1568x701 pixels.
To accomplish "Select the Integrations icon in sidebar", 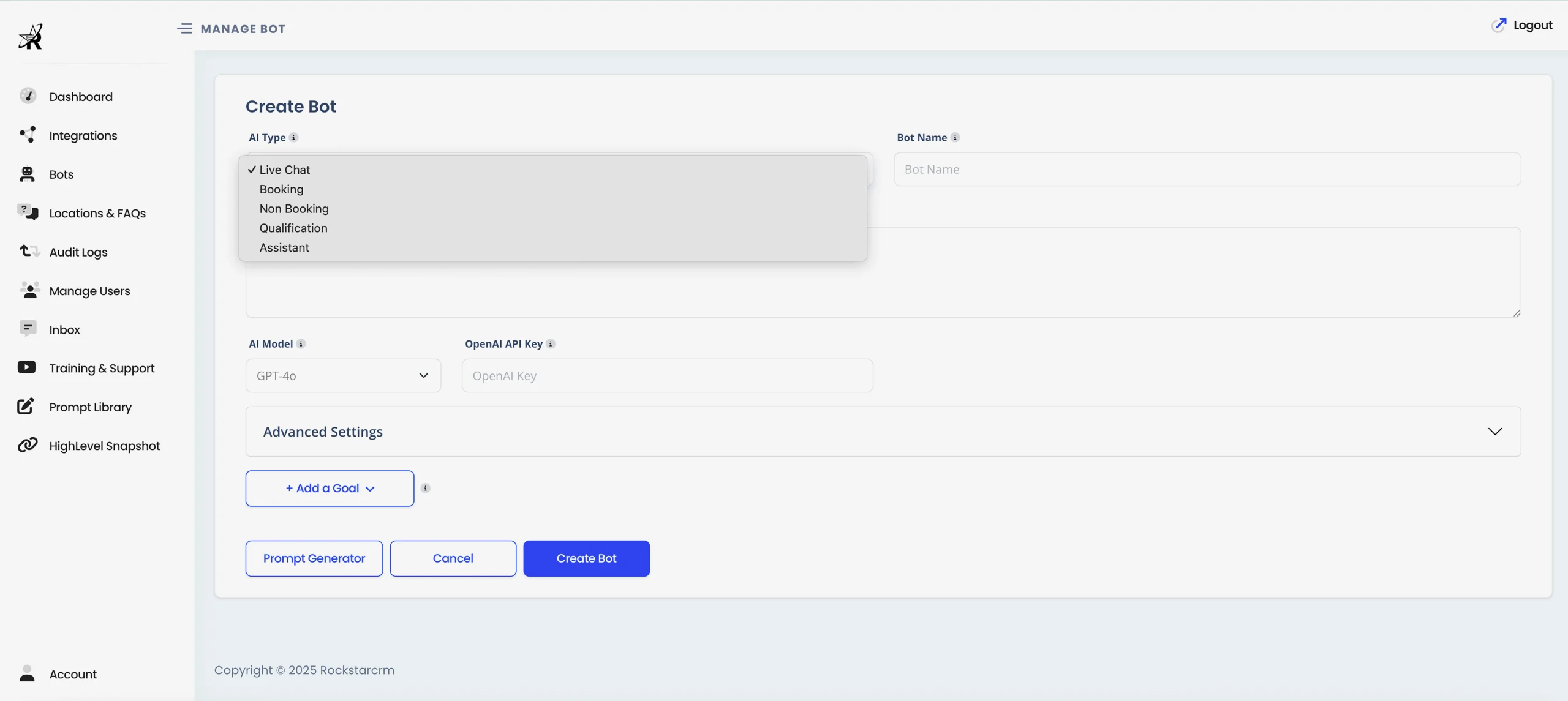I will pyautogui.click(x=28, y=135).
